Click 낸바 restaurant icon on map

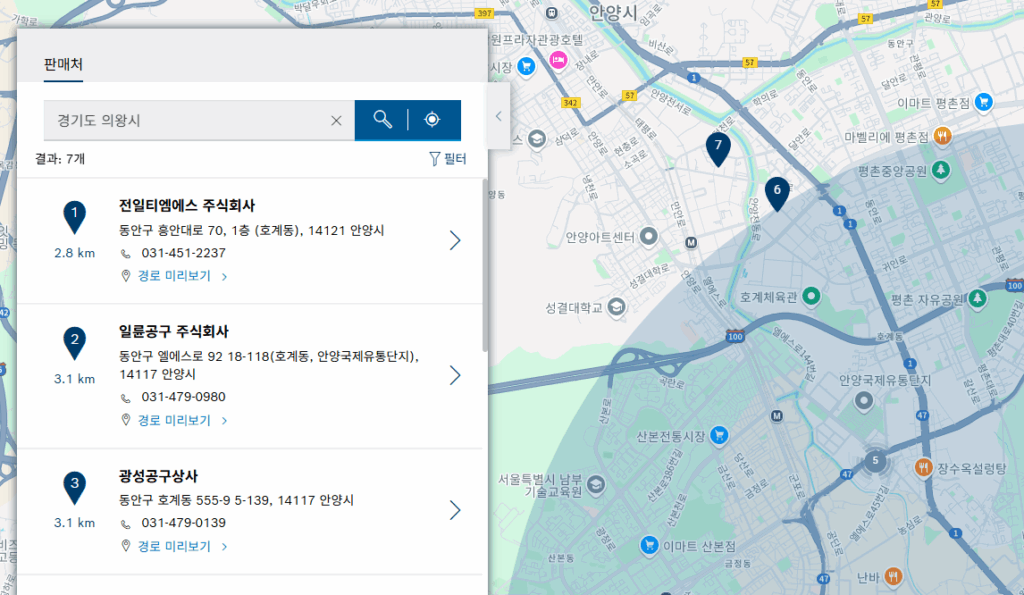[893, 576]
